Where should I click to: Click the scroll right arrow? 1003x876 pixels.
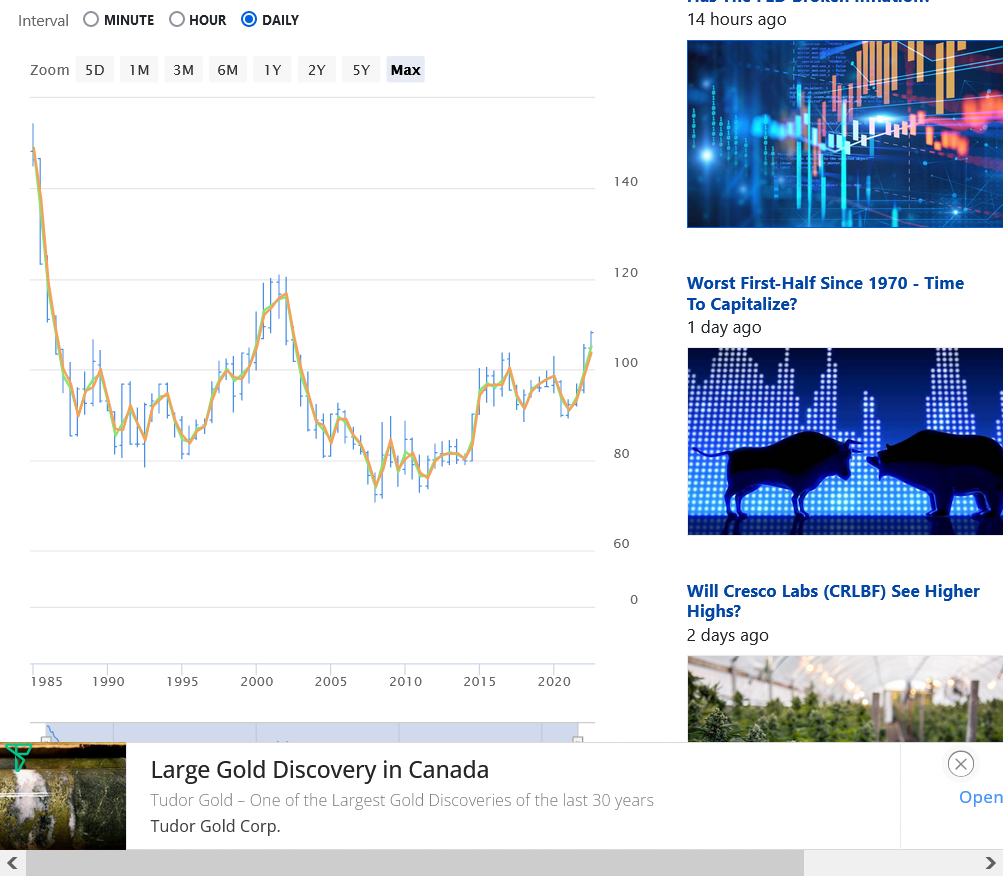pos(990,863)
